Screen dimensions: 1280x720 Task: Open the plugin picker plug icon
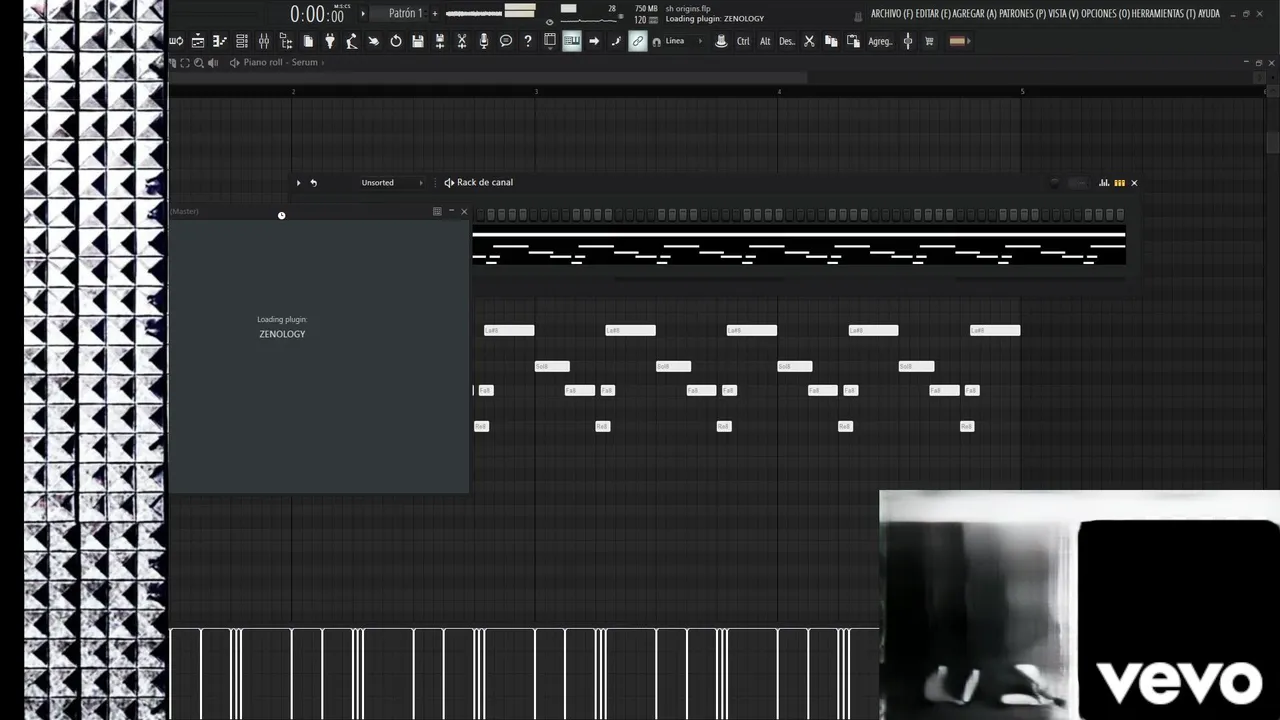click(330, 41)
